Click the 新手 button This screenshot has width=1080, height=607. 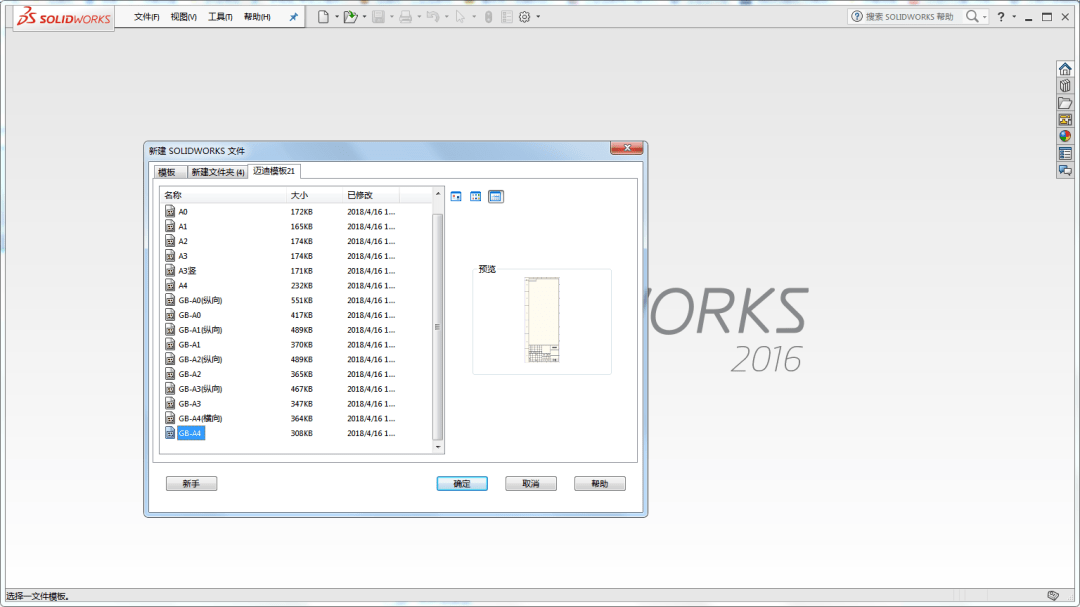coord(191,484)
